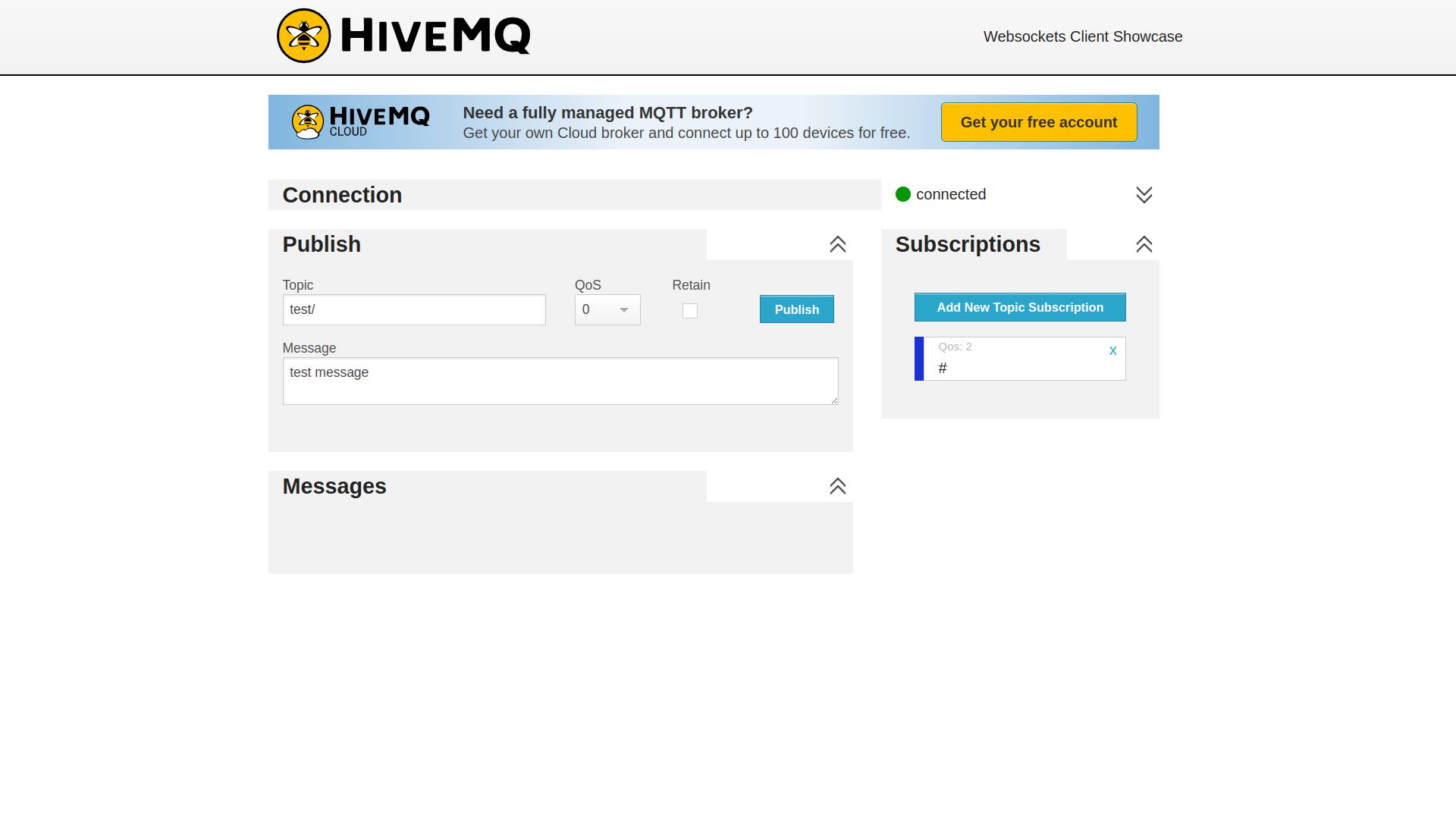
Task: Click the HiveMQ Cloud logo in banner
Action: point(361,121)
